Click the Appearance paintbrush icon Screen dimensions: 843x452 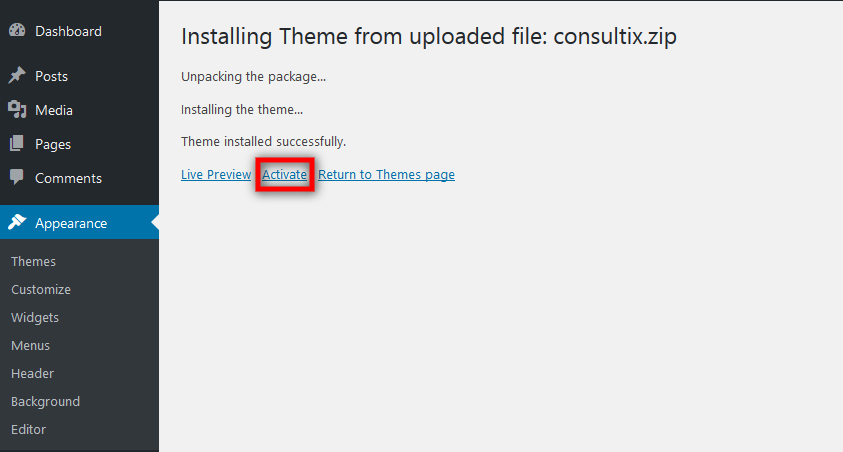[x=17, y=223]
